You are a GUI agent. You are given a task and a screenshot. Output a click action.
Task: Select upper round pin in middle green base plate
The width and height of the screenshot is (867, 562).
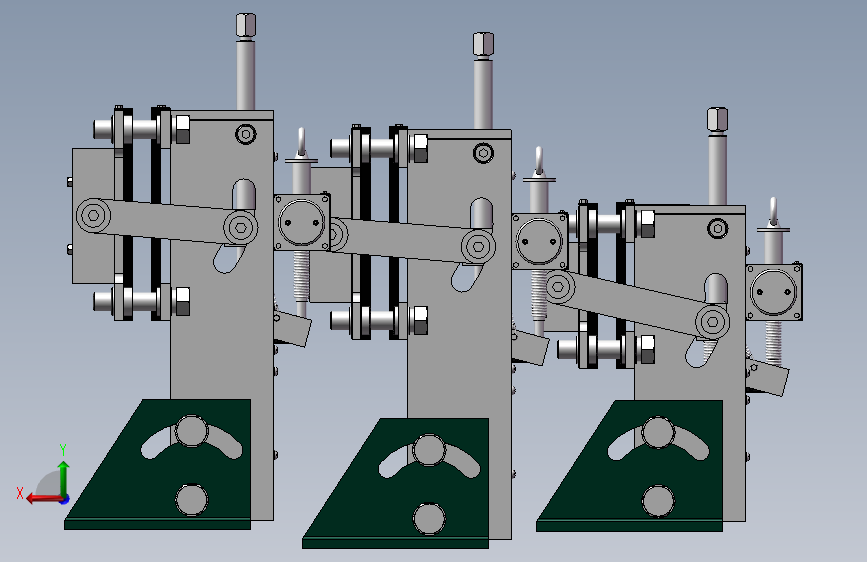pyautogui.click(x=429, y=450)
